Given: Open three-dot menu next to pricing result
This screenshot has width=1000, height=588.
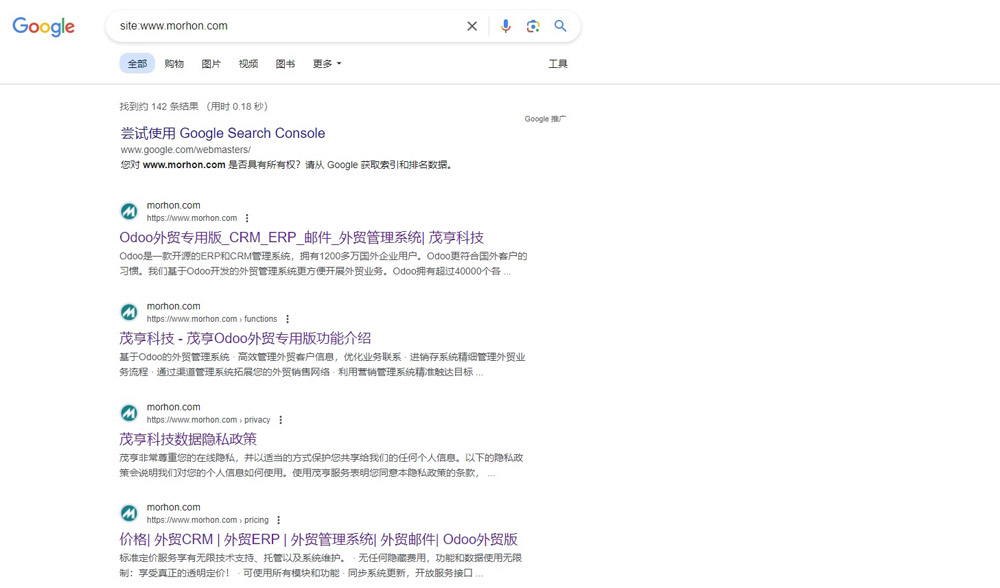Looking at the screenshot, I should (279, 520).
